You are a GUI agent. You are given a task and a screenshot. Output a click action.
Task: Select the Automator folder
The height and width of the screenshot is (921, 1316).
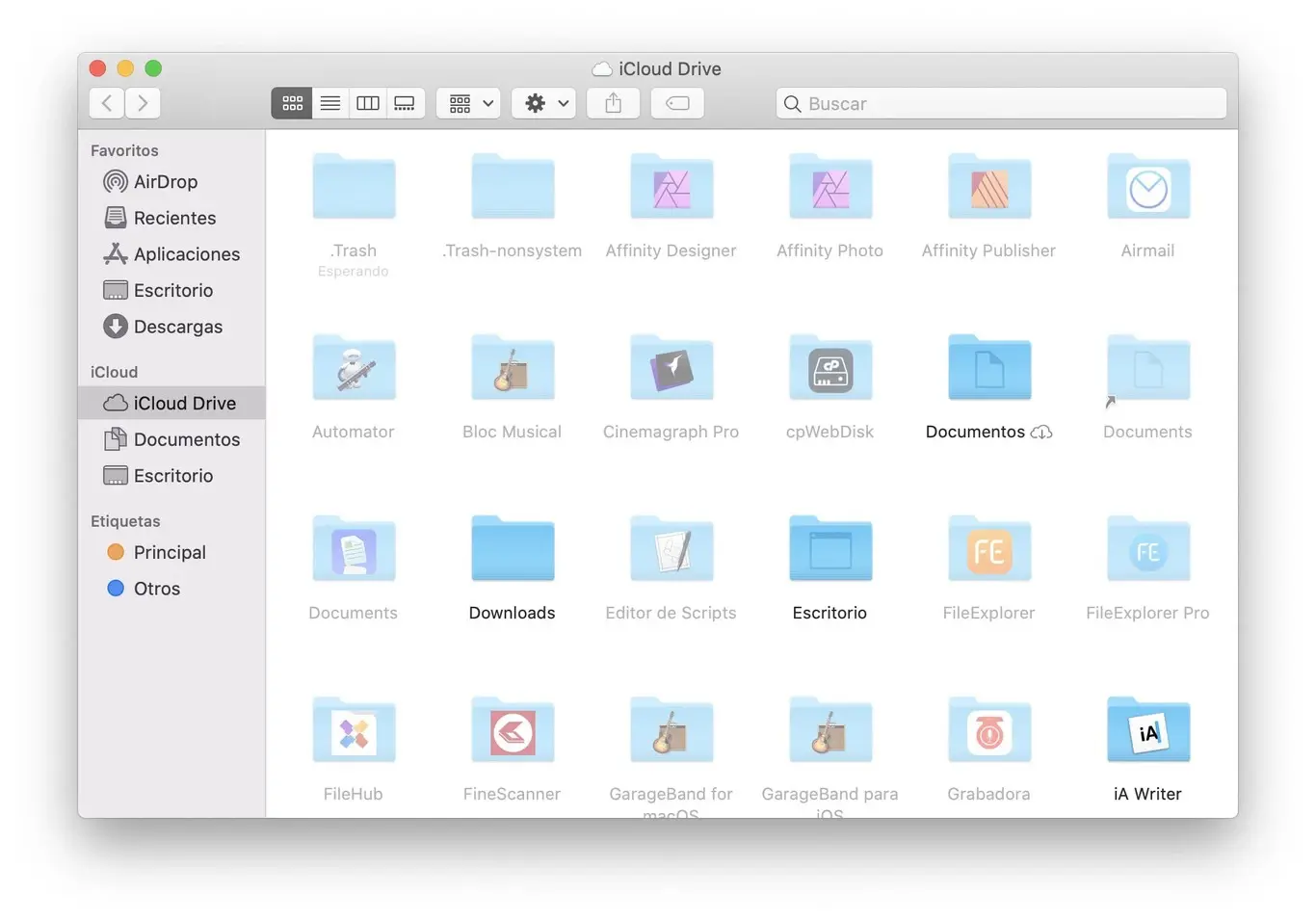coord(354,368)
